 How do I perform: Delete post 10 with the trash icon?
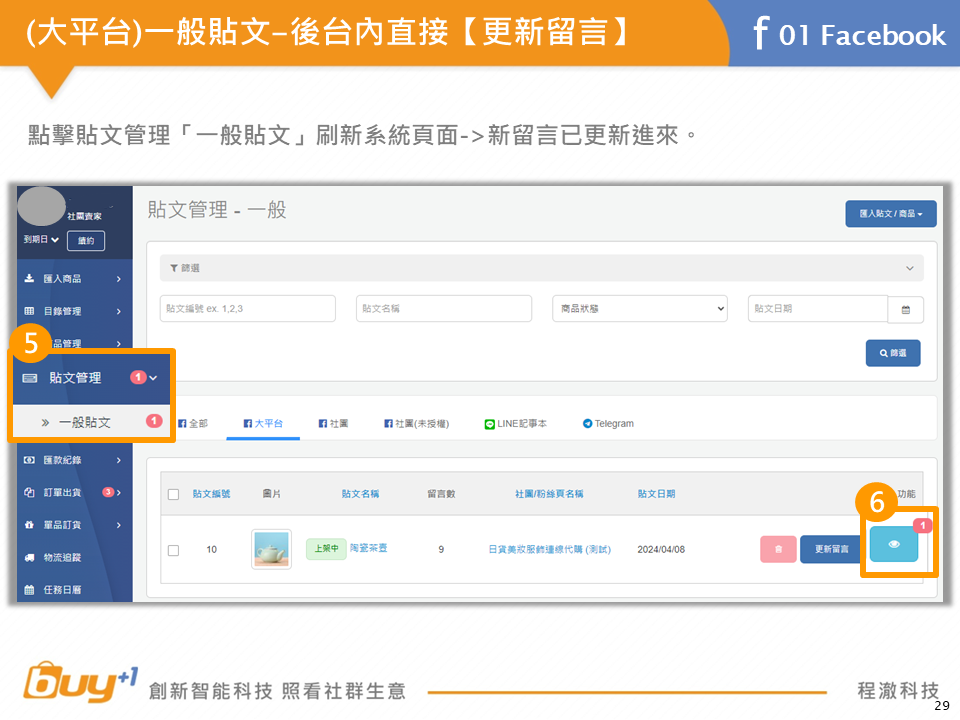click(x=778, y=549)
